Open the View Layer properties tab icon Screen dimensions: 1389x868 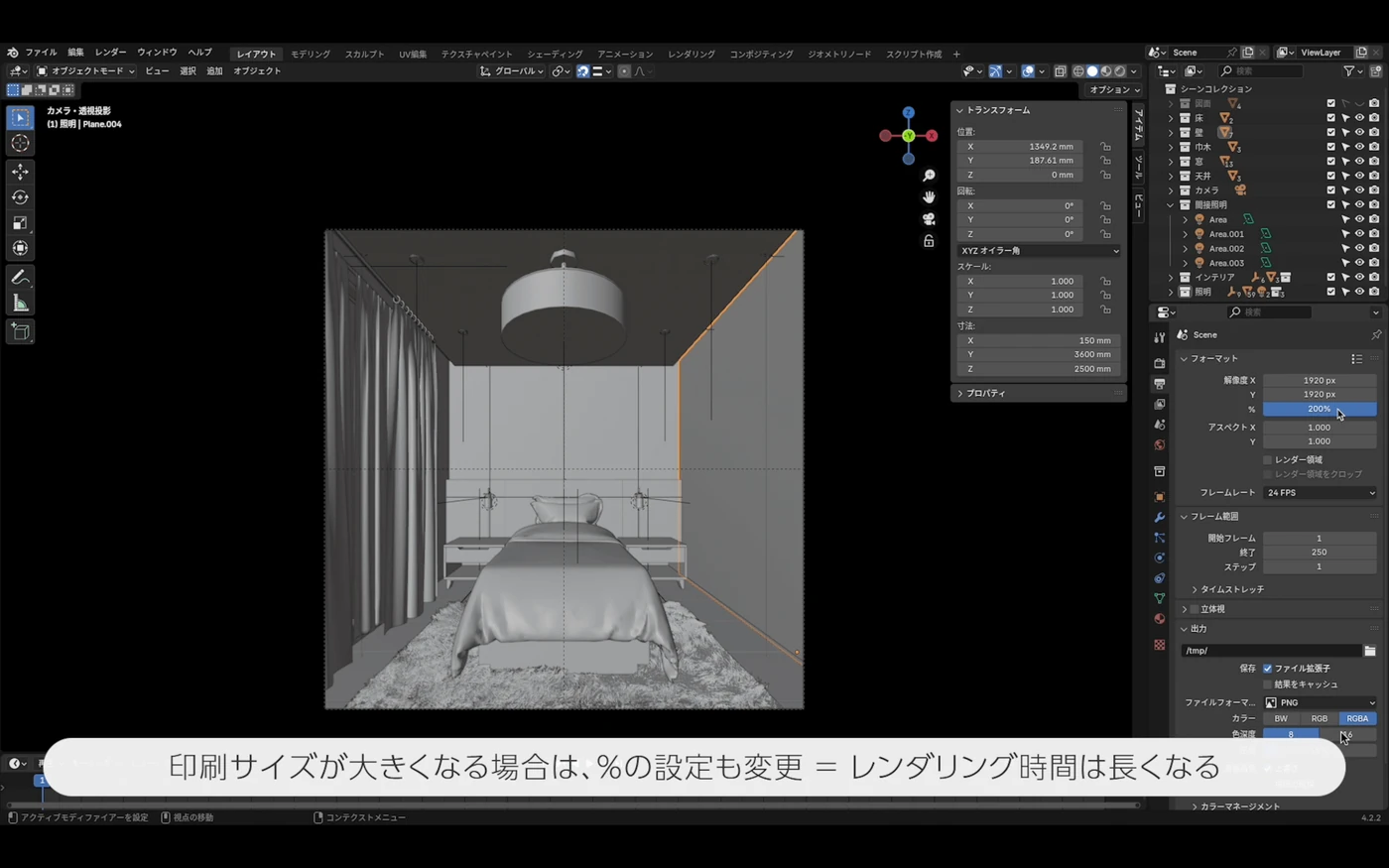click(x=1159, y=405)
